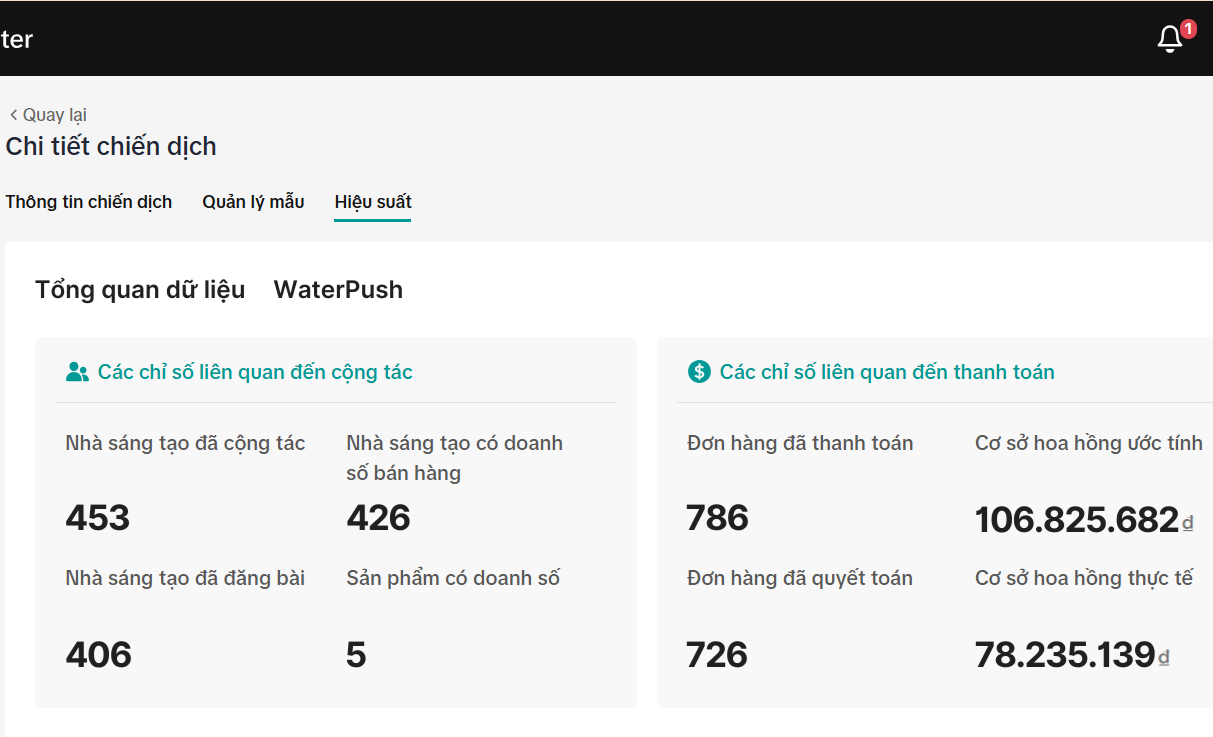1213x737 pixels.
Task: Select the Hiệu suất tab
Action: pos(373,202)
